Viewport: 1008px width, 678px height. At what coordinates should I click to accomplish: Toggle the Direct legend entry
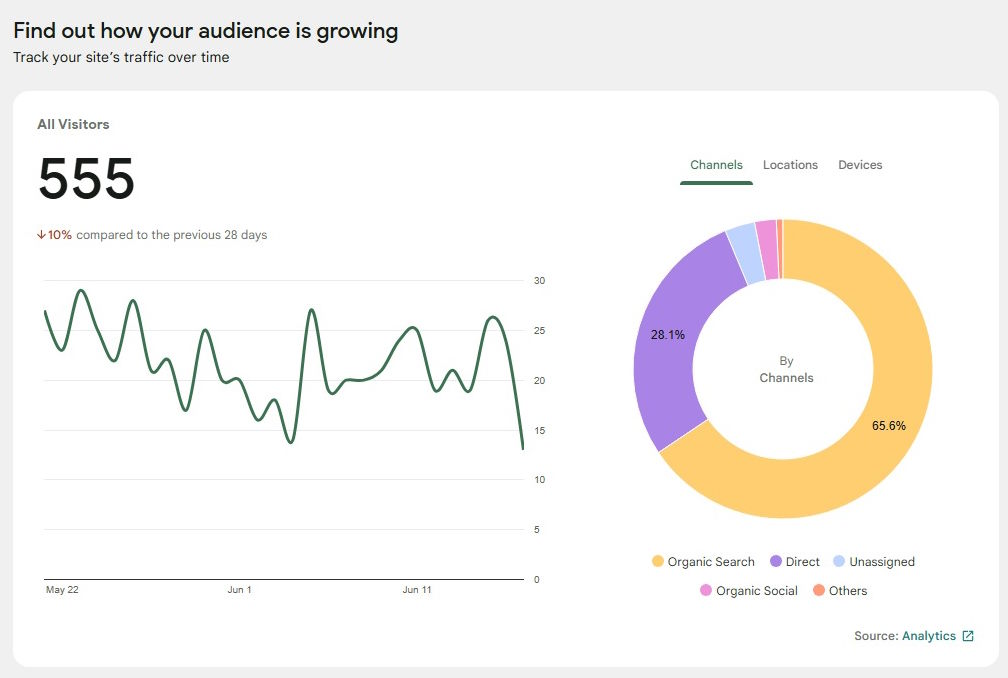795,561
